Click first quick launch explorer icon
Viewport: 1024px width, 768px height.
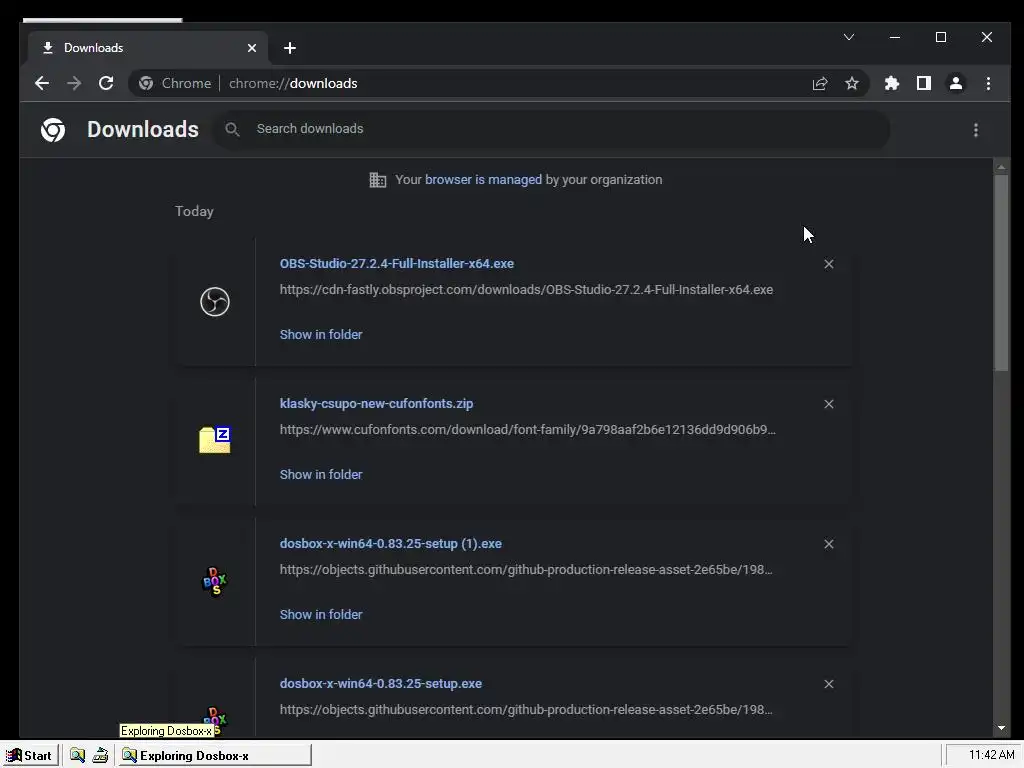click(77, 756)
